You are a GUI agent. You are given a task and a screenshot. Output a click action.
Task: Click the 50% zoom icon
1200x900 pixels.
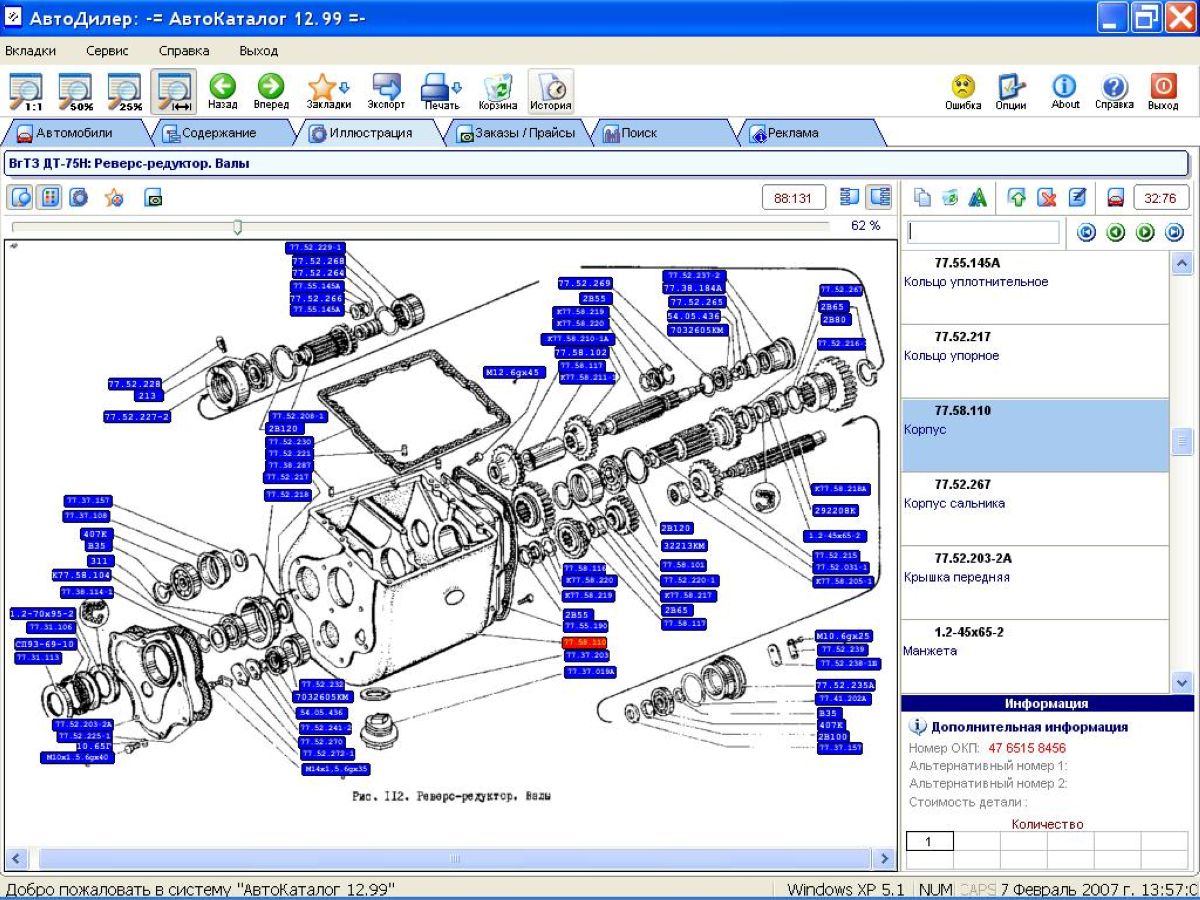coord(76,91)
